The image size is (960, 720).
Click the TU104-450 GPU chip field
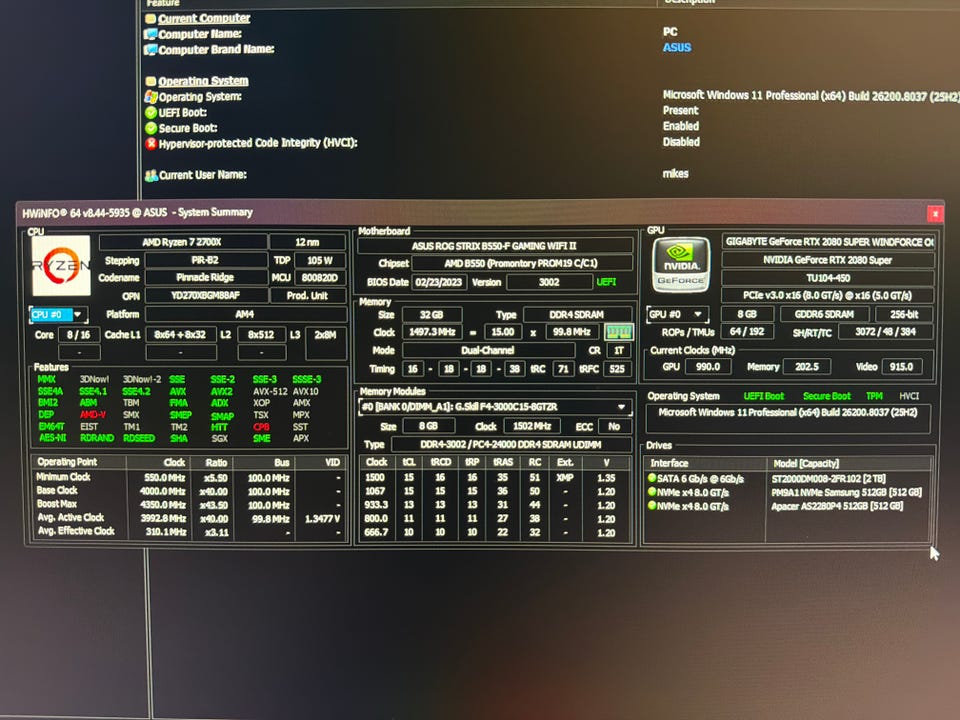pyautogui.click(x=828, y=278)
